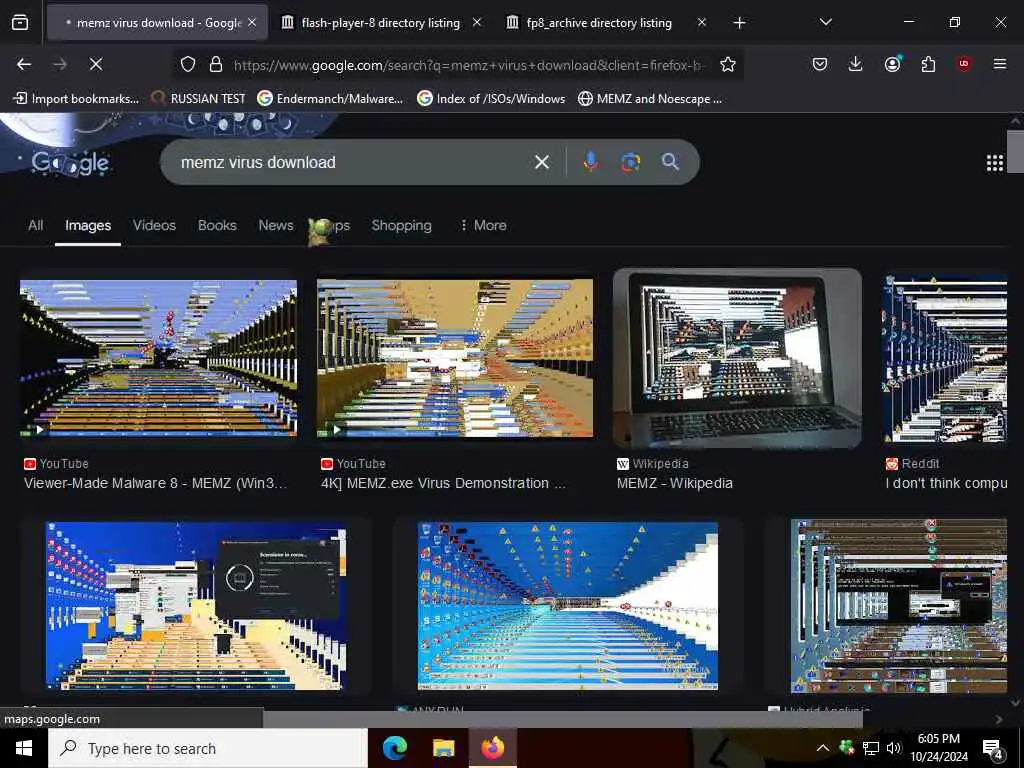Clear the Google search box
The width and height of the screenshot is (1024, 768).
pyautogui.click(x=542, y=162)
